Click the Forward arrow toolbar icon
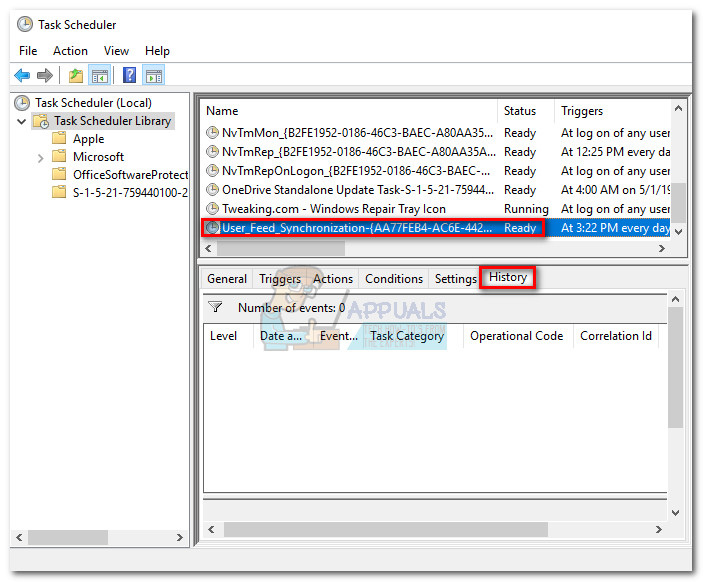Image resolution: width=703 pixels, height=582 pixels. click(x=44, y=75)
